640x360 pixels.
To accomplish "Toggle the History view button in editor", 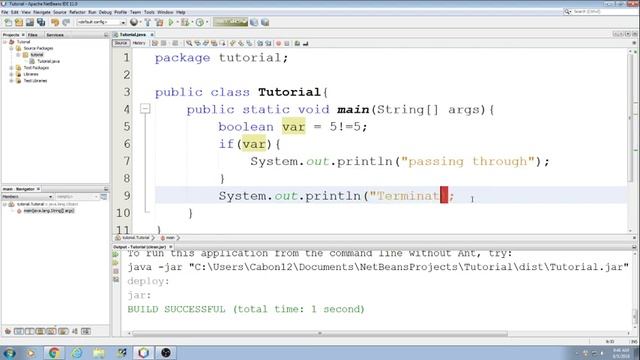I will pos(139,43).
